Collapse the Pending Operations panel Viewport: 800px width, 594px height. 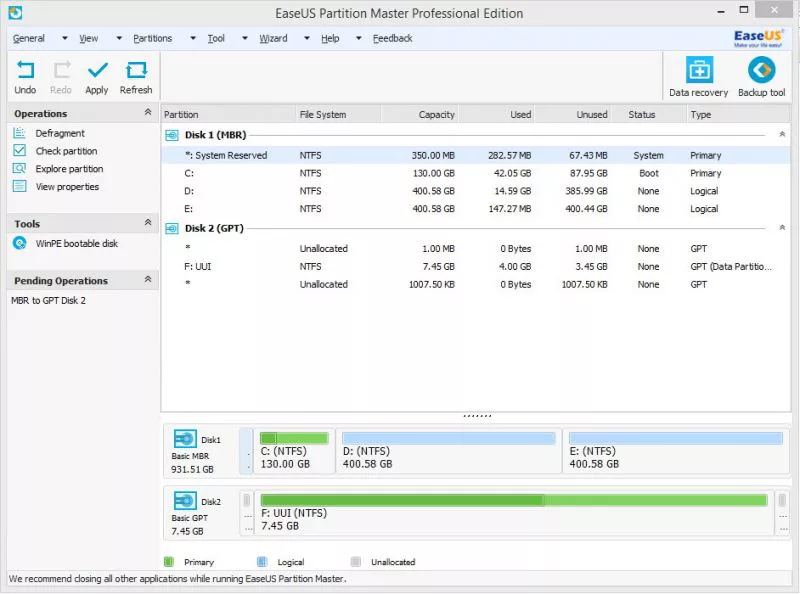(x=148, y=280)
